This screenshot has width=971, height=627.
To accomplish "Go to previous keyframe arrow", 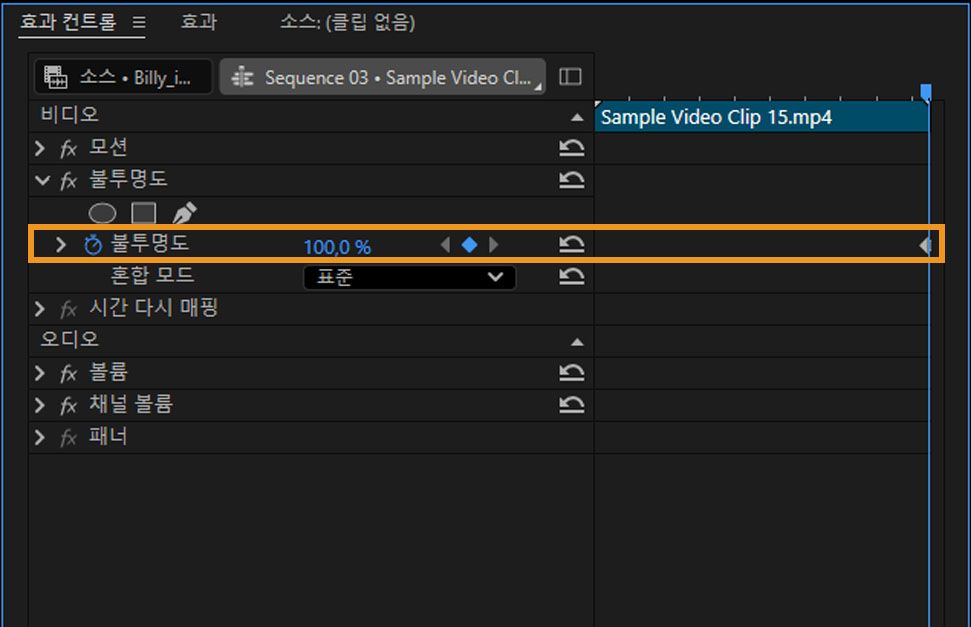I will click(446, 244).
